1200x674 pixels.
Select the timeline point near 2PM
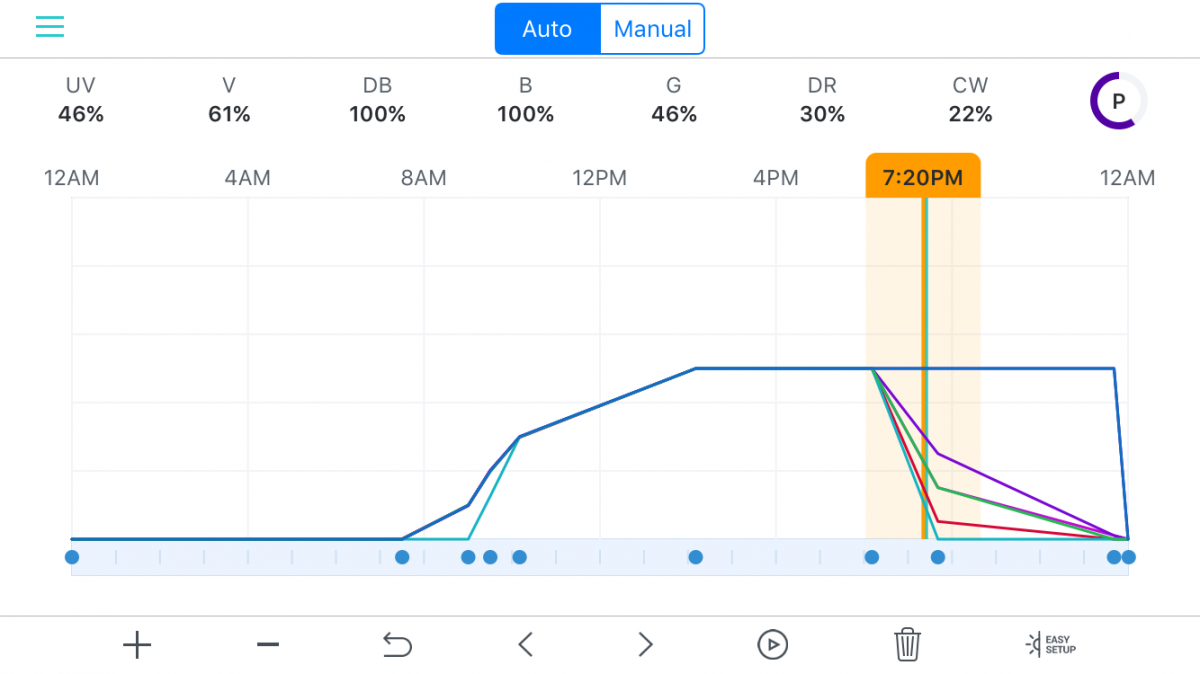(x=696, y=557)
